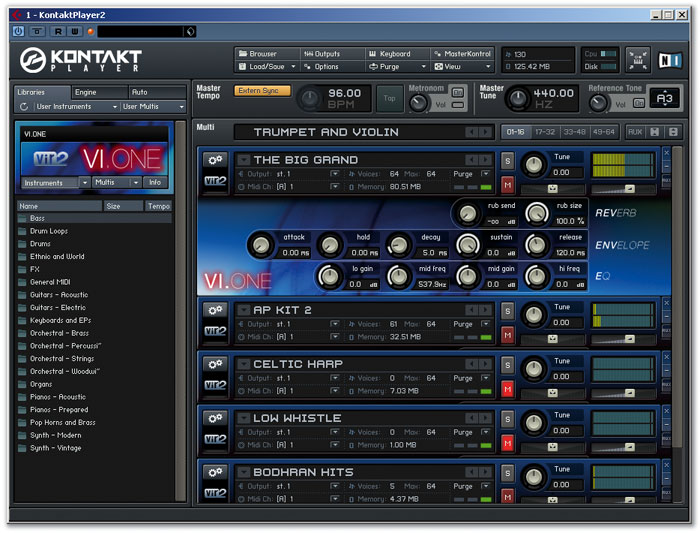Toggle the Extern Sync button
700x533 pixels.
[262, 91]
